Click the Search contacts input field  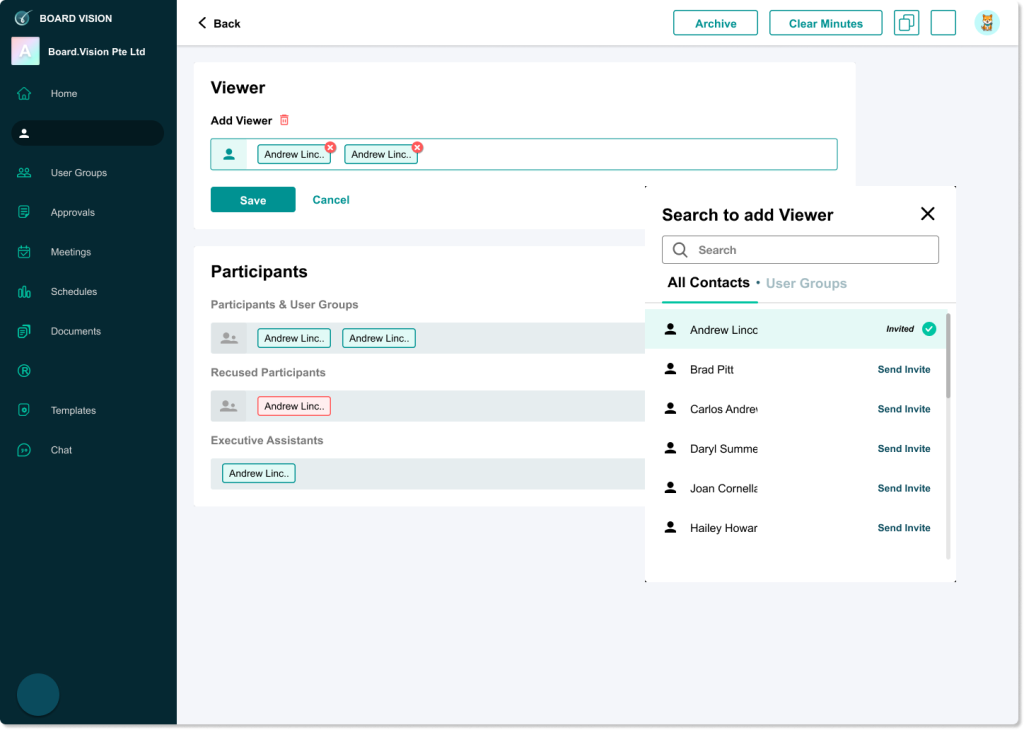point(800,250)
